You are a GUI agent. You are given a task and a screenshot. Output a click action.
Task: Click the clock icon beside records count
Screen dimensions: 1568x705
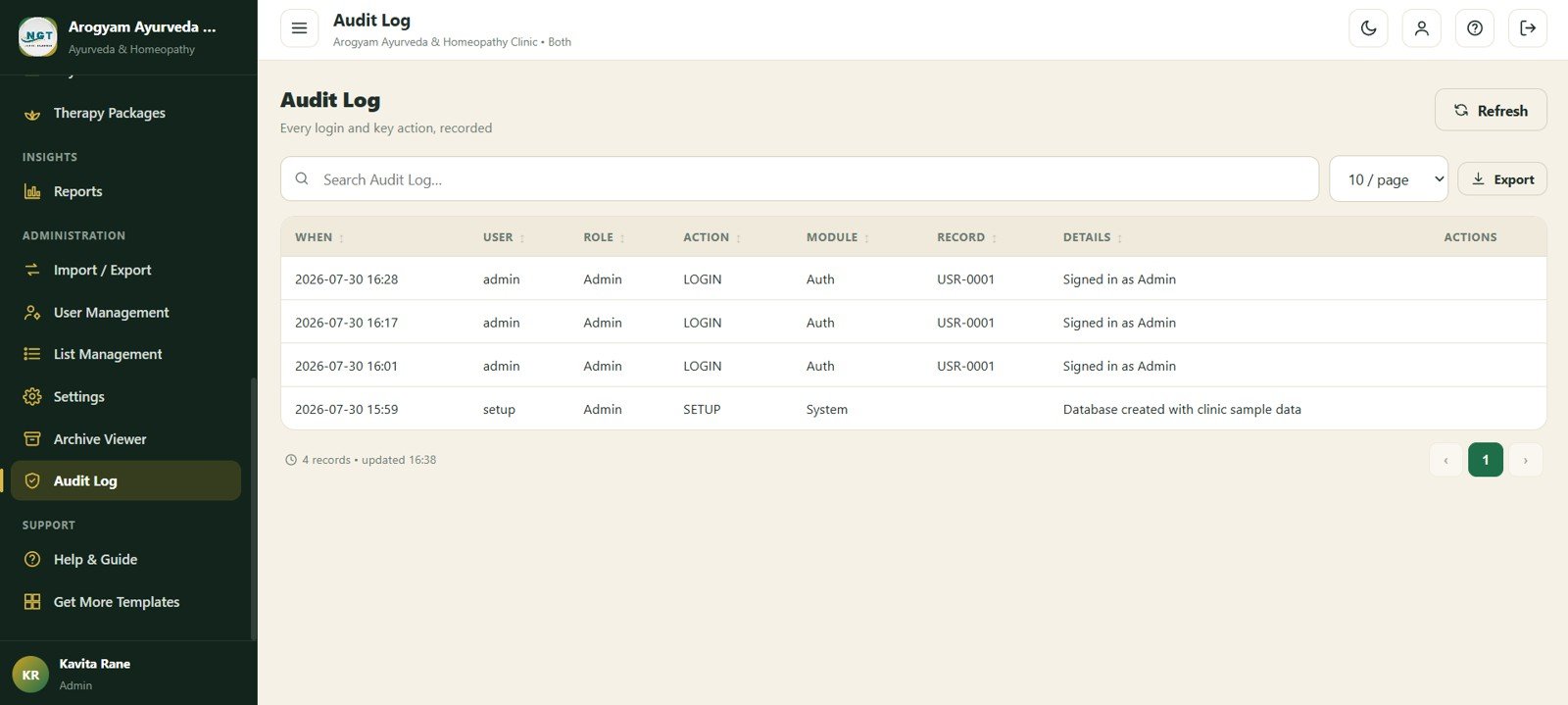pos(291,460)
